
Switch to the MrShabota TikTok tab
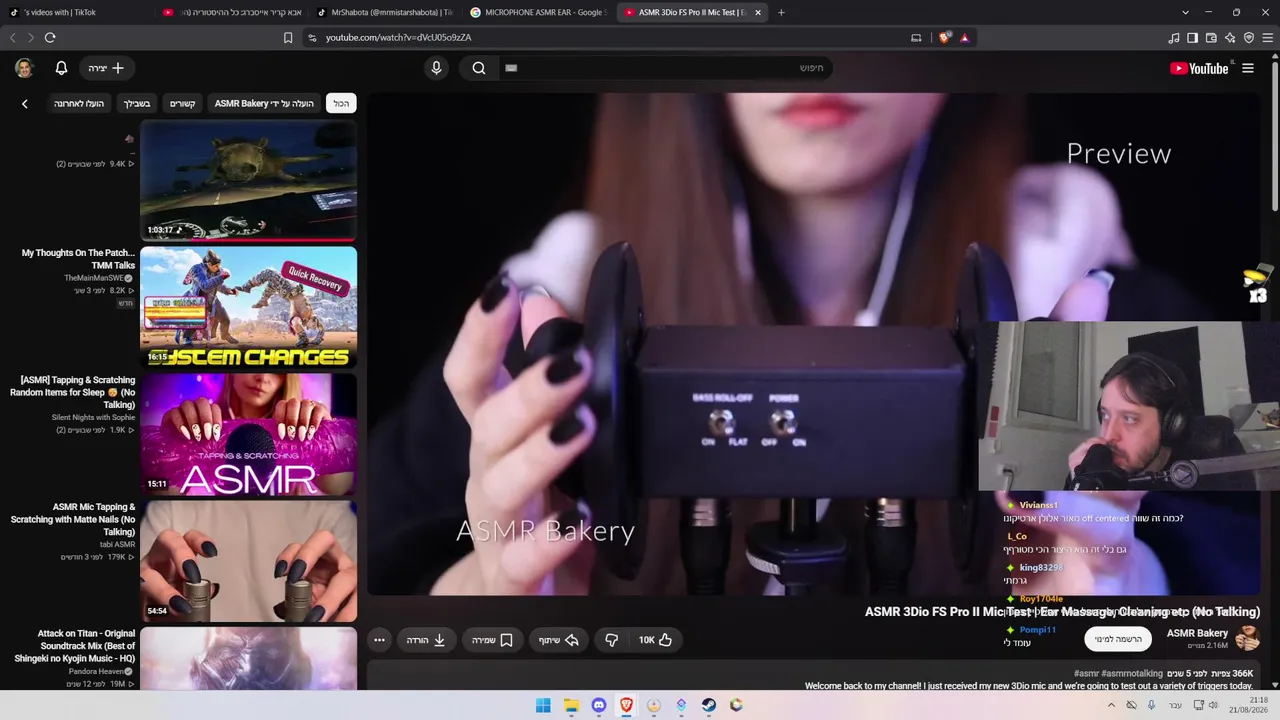tap(383, 12)
